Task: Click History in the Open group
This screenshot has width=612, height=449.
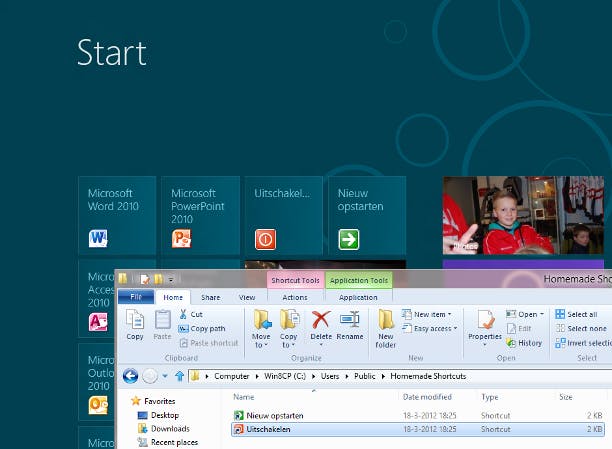Action: 524,343
